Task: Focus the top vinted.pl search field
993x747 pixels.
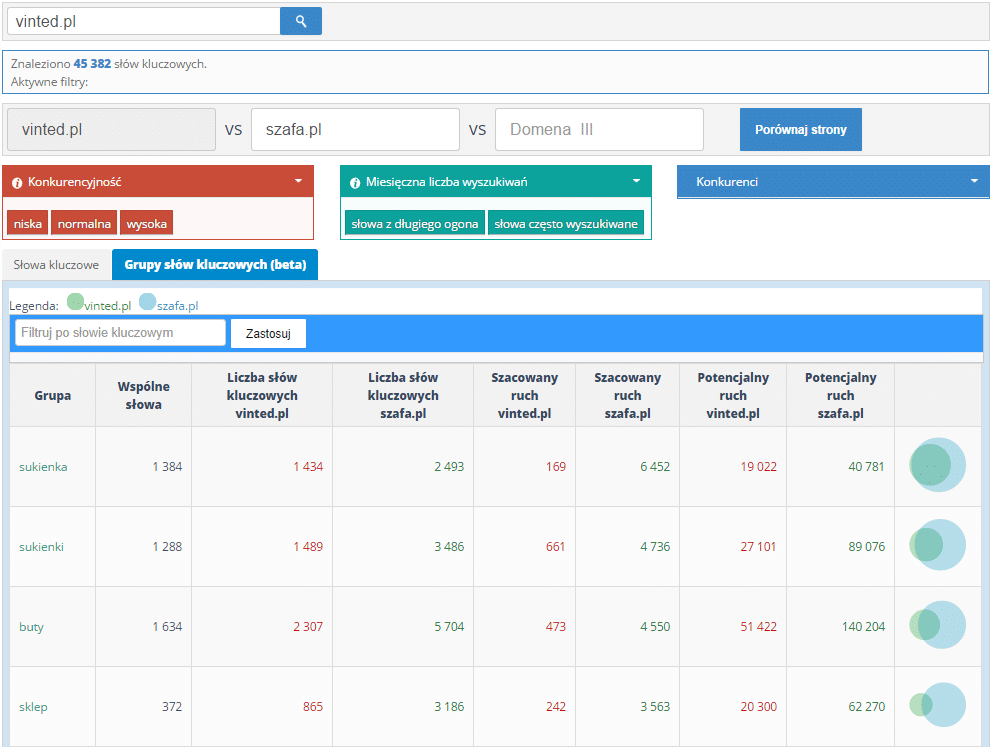Action: pos(144,22)
